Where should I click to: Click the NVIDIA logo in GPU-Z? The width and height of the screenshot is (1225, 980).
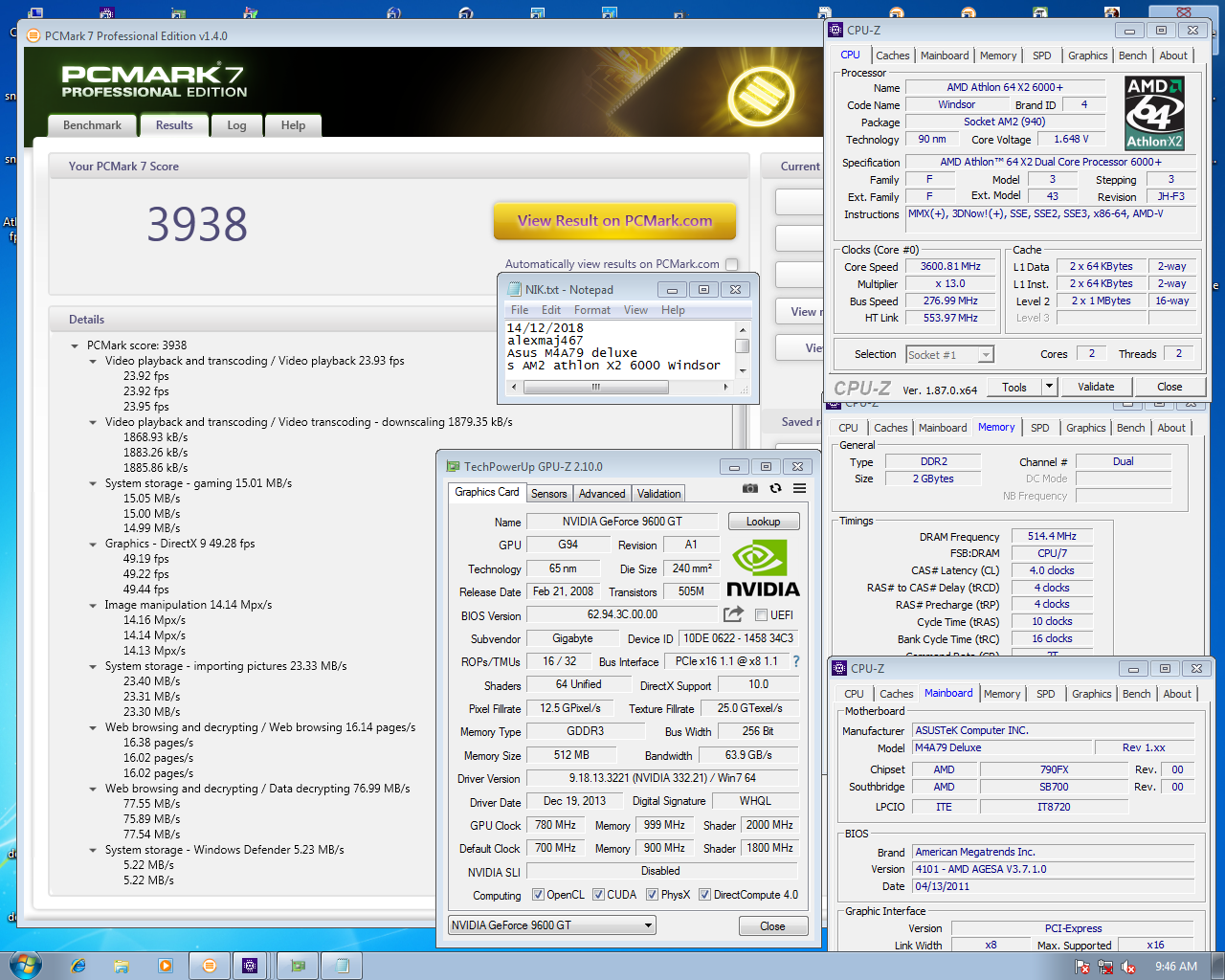click(763, 568)
